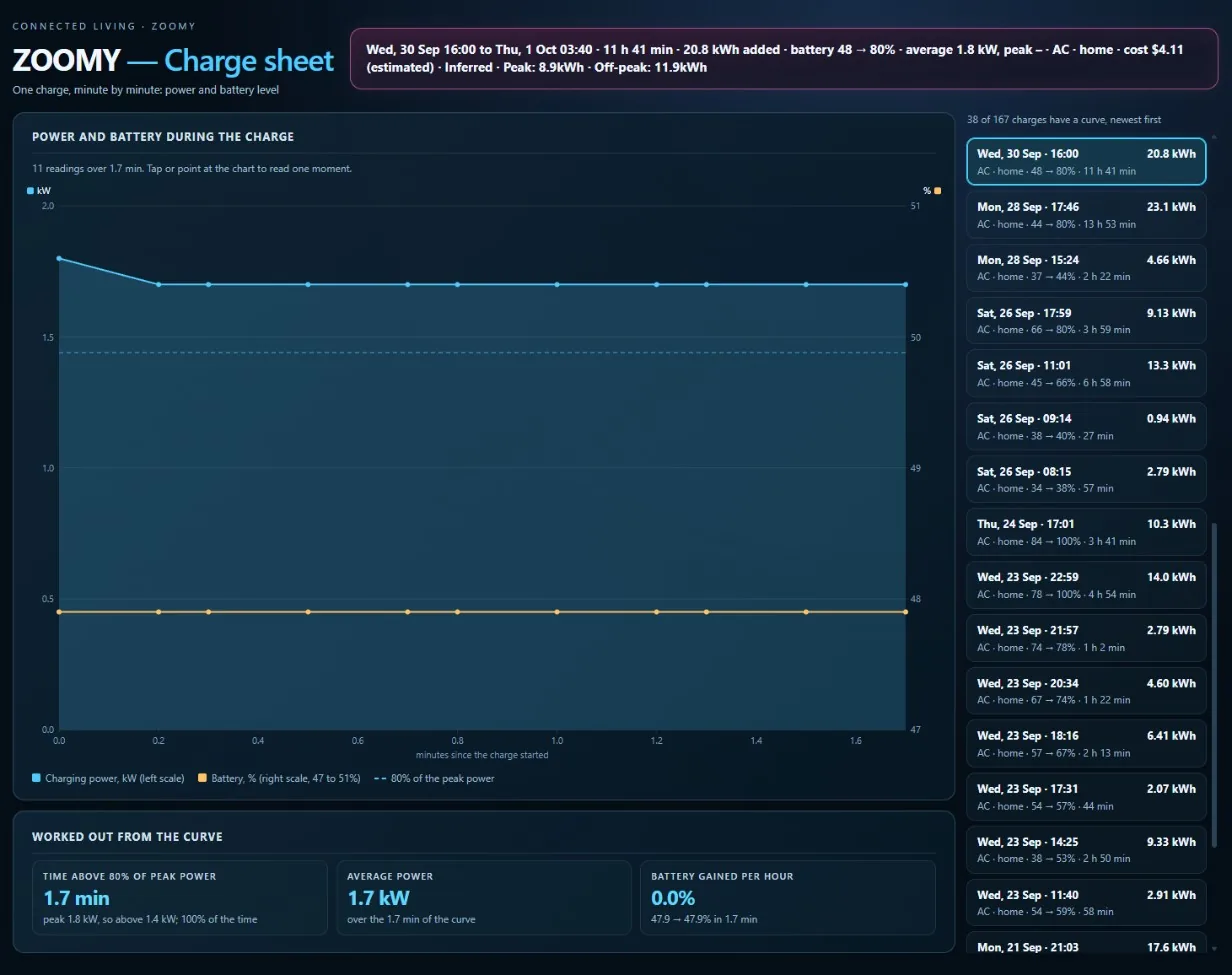Select the Wed, 30 Sep 16:00 charge

[1086, 162]
